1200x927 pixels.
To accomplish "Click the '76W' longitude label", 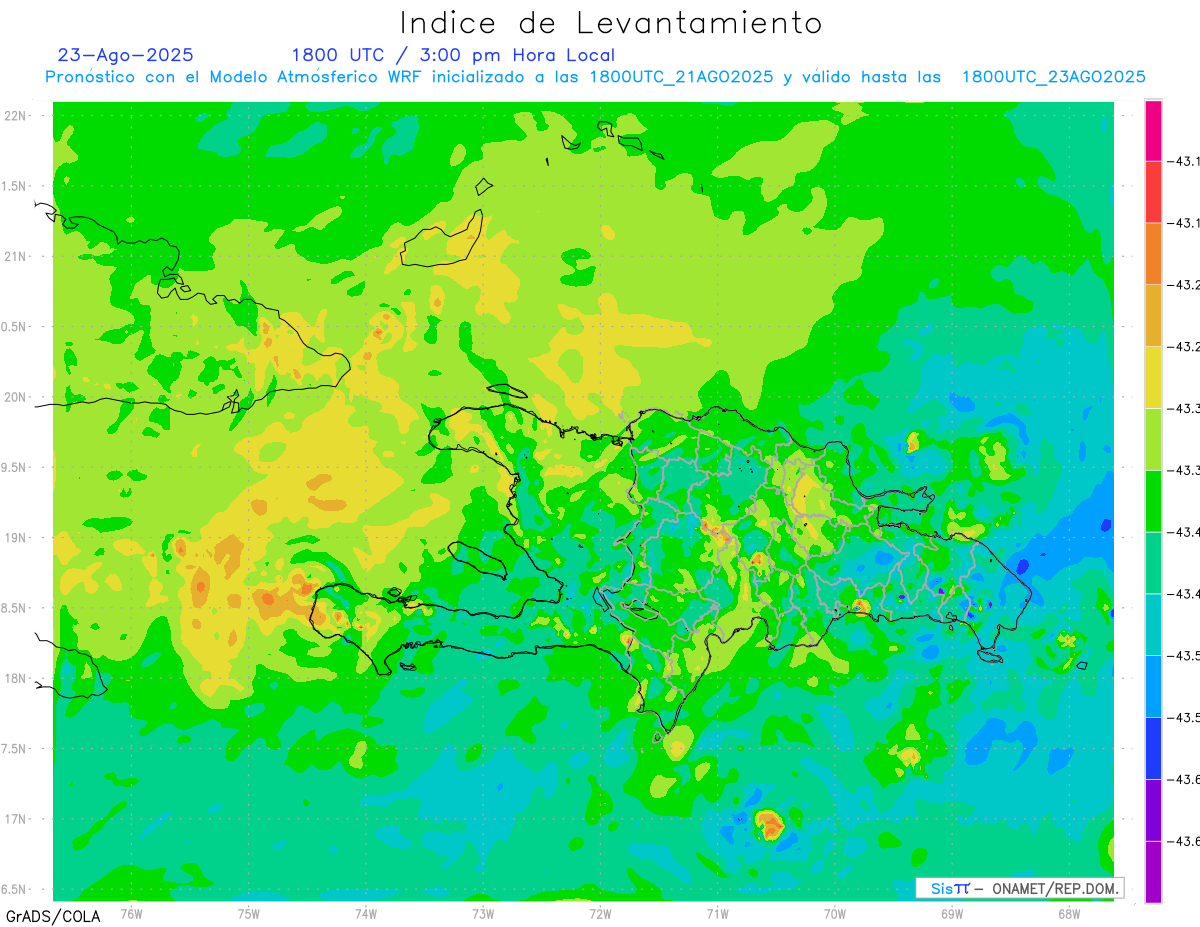I will tap(131, 912).
